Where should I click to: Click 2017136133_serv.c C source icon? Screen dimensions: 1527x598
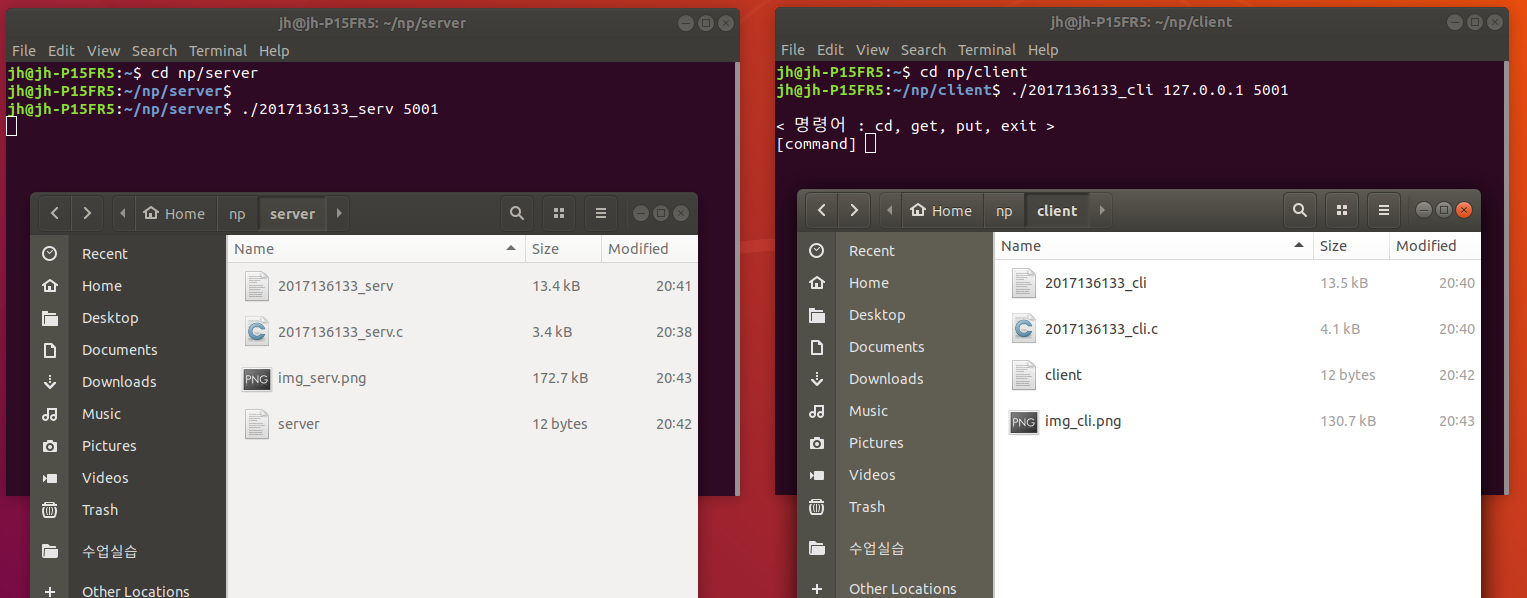(257, 332)
